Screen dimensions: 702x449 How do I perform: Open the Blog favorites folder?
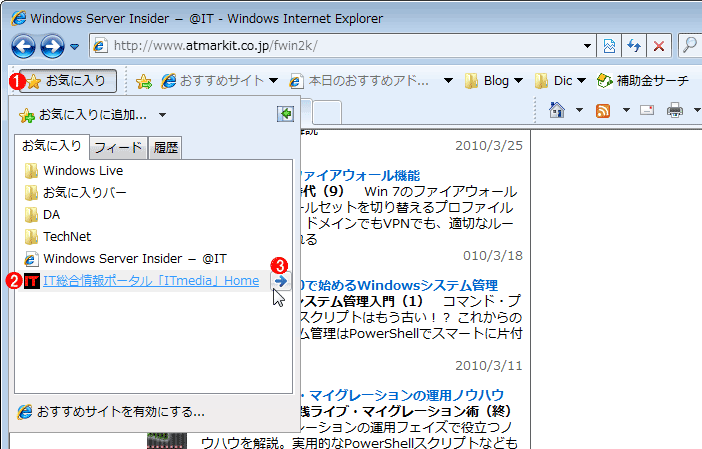tap(493, 81)
